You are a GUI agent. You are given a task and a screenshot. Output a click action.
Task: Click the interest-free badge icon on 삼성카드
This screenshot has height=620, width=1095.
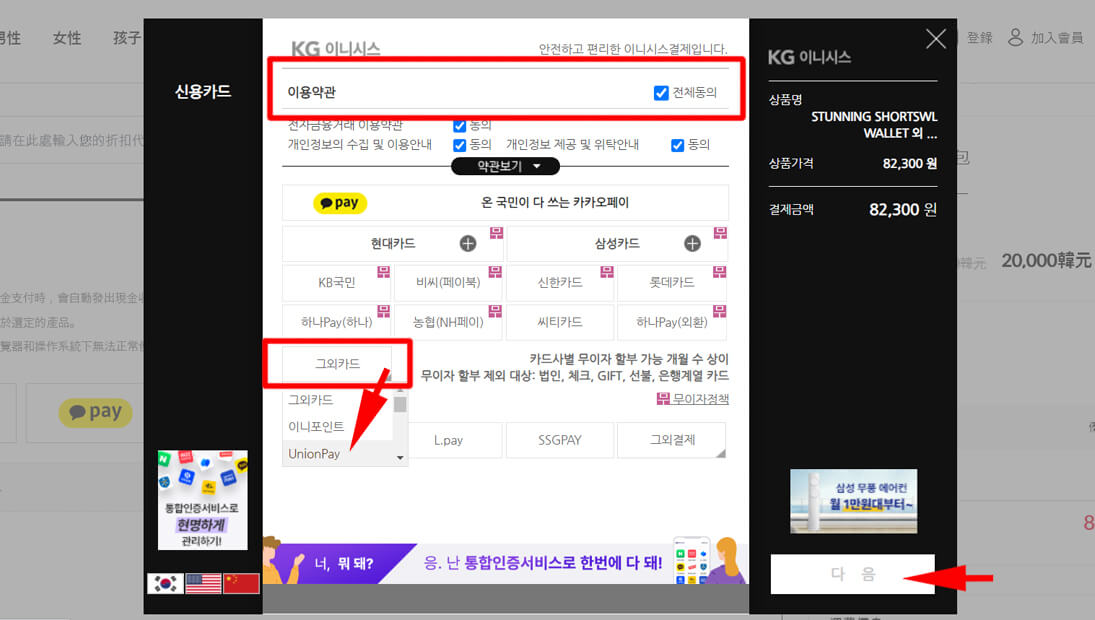(720, 232)
